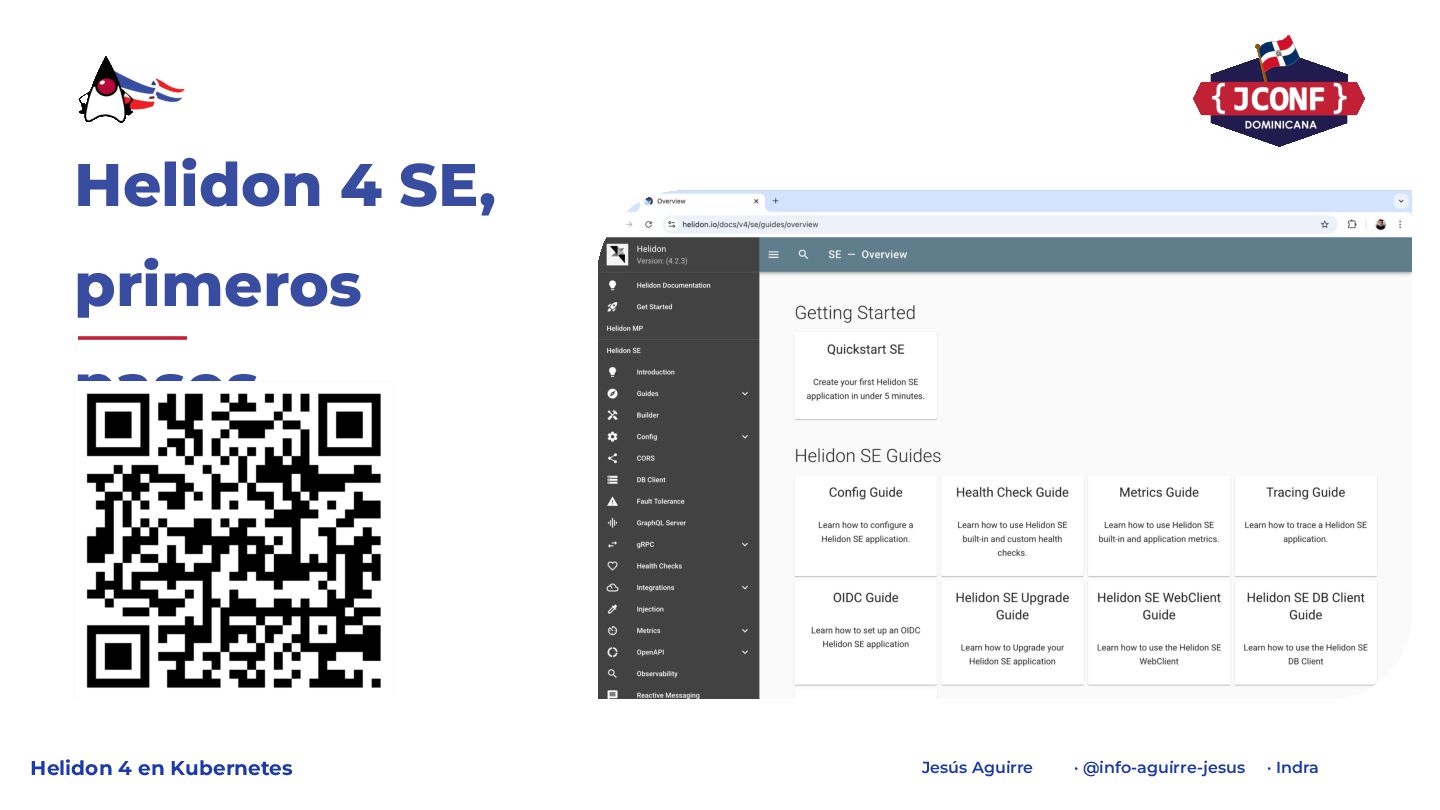Viewport: 1440px width, 810px height.
Task: Close the Overview browser tab
Action: tap(756, 201)
